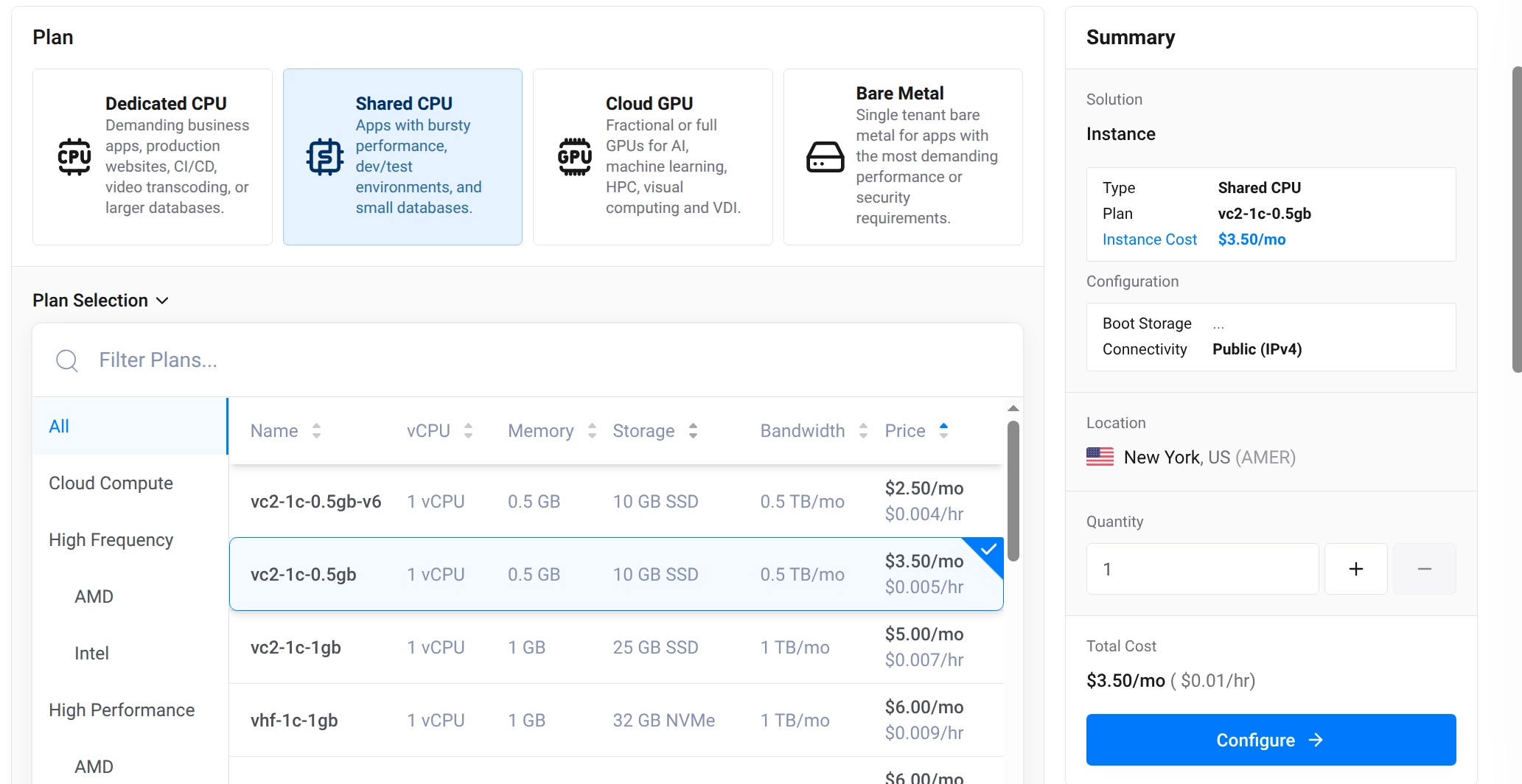Filter by Cloud Compute category

pyautogui.click(x=130, y=483)
